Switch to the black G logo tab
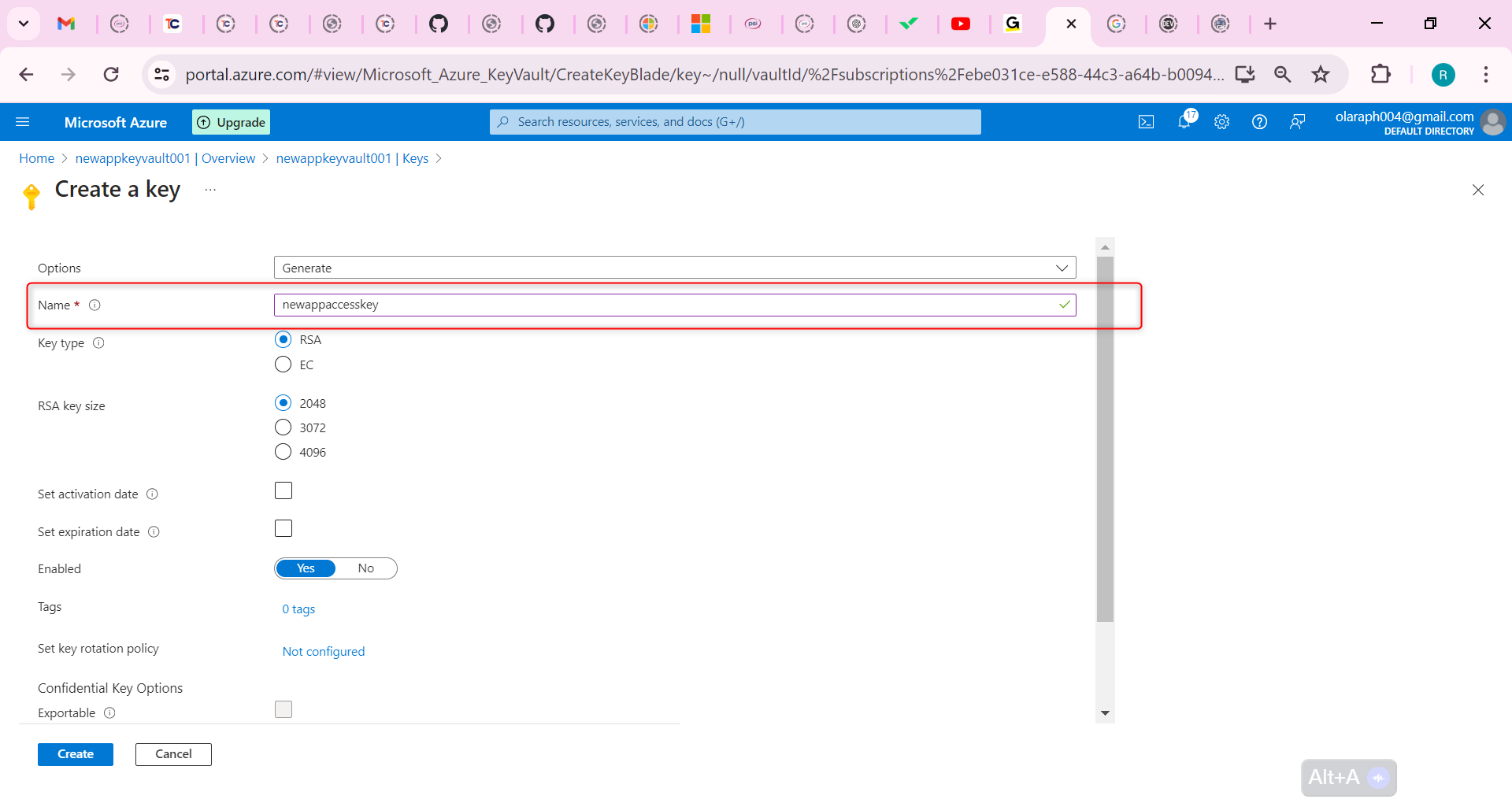The height and width of the screenshot is (803, 1512). [1013, 24]
